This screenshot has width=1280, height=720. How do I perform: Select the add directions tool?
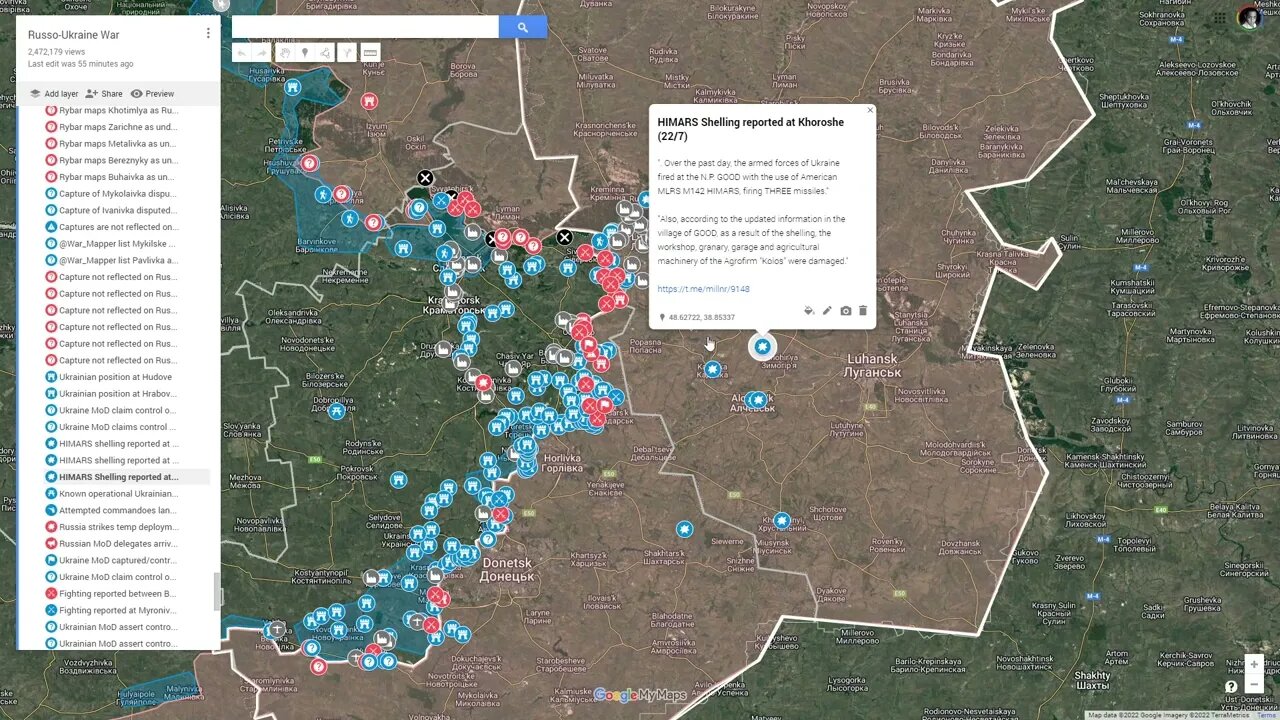coord(348,53)
